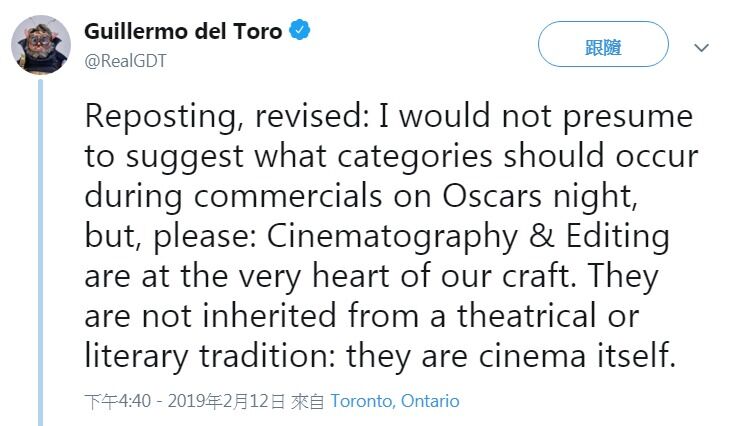Open Guillermo del Toro's profile avatar

pyautogui.click(x=41, y=45)
